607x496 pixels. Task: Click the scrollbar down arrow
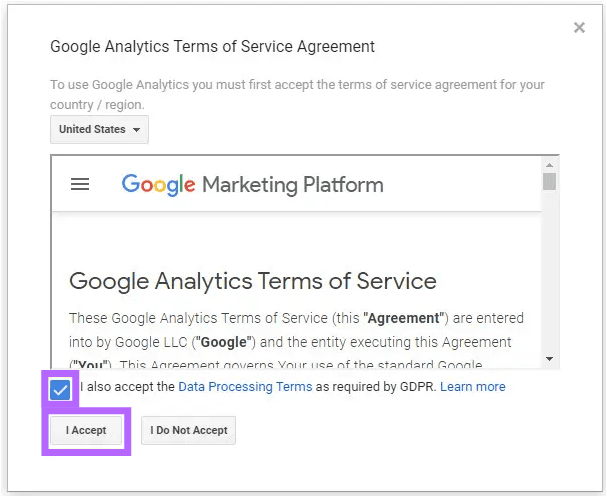tap(549, 359)
